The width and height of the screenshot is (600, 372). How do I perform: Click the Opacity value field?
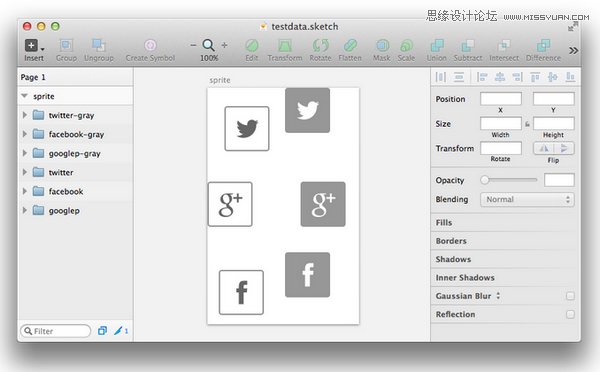559,180
